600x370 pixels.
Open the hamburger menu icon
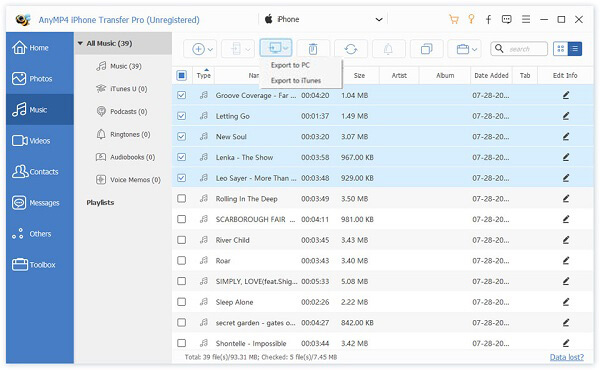tap(526, 19)
